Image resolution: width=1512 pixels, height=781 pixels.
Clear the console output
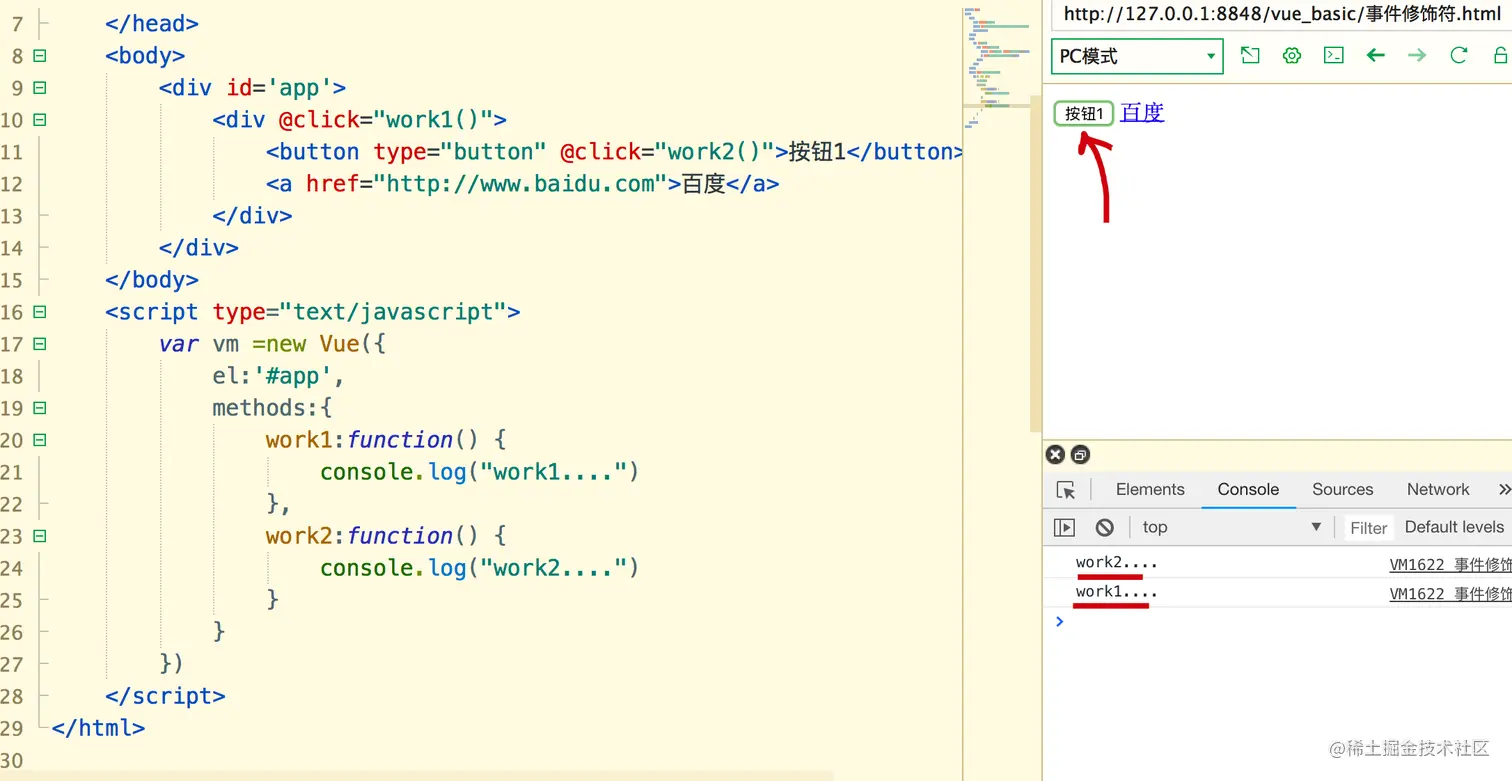[x=1104, y=527]
